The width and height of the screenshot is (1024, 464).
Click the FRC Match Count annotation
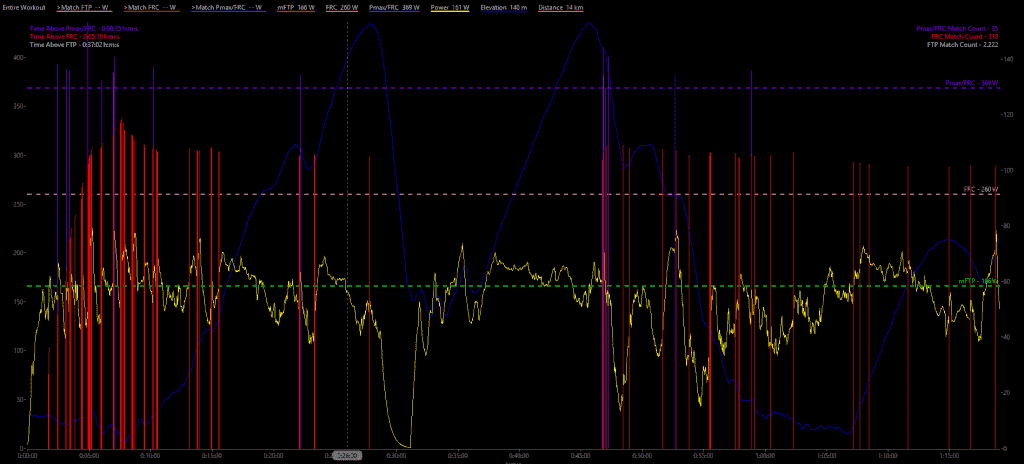(x=964, y=36)
